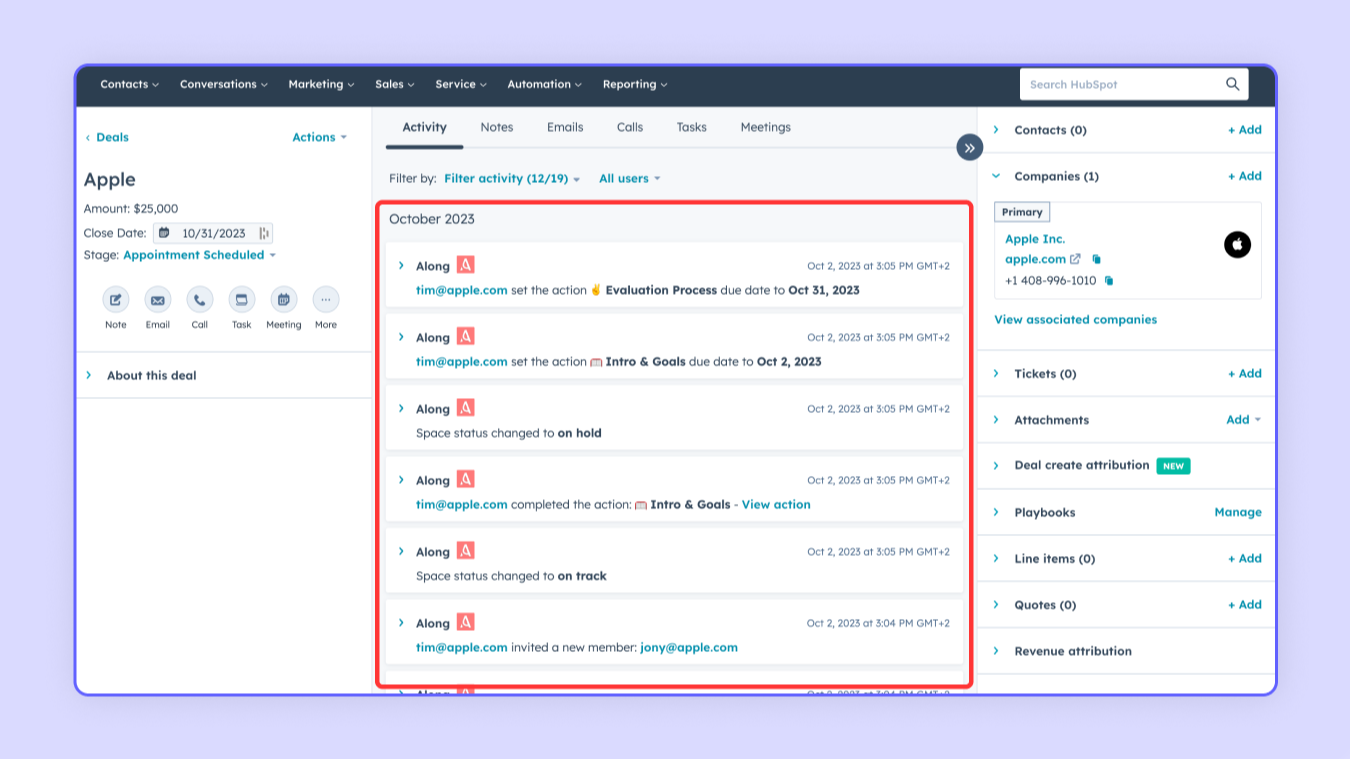Click View associated companies link
This screenshot has height=759, width=1350.
point(1075,320)
